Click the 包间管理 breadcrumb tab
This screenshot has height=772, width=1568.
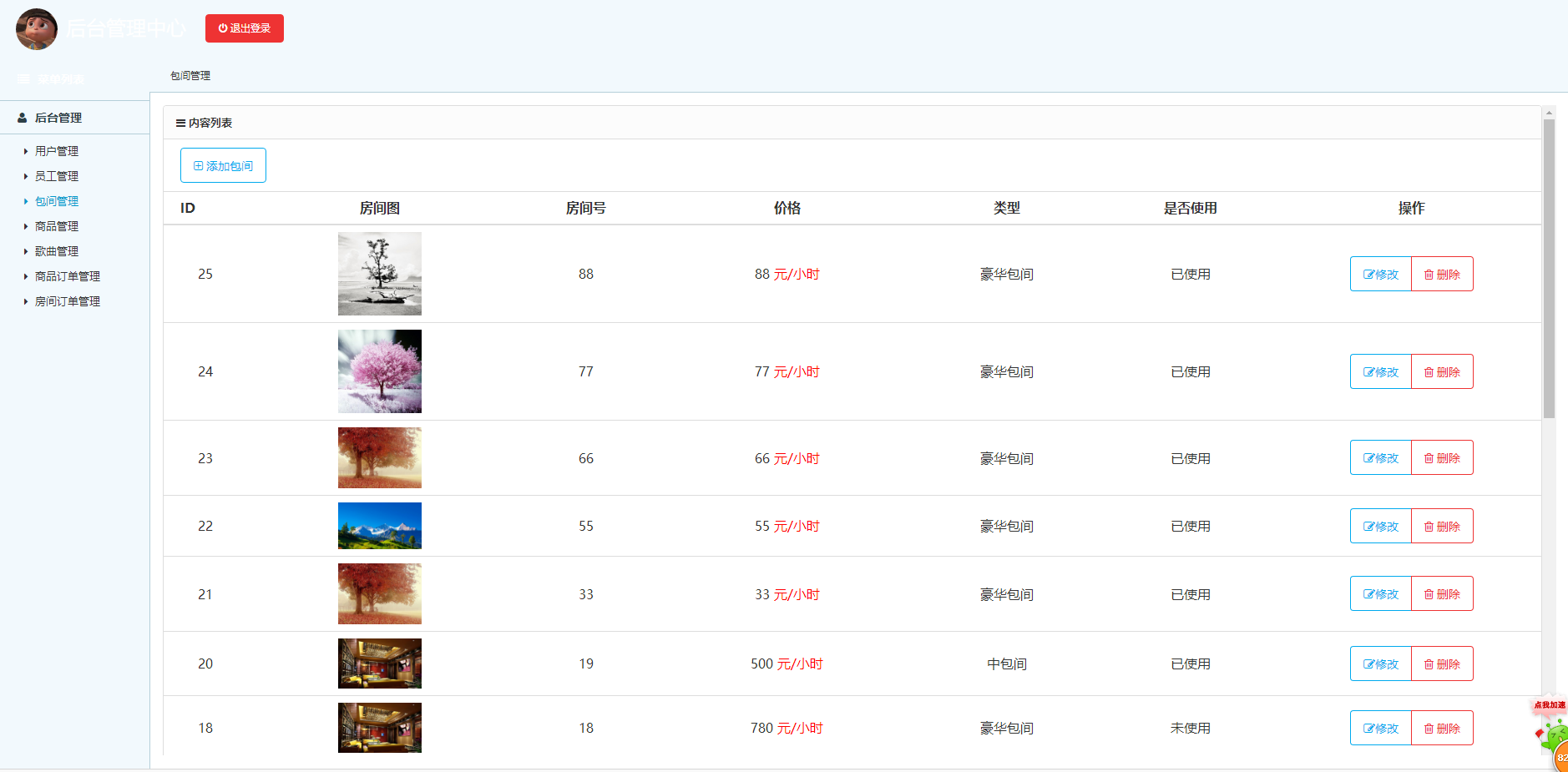190,75
